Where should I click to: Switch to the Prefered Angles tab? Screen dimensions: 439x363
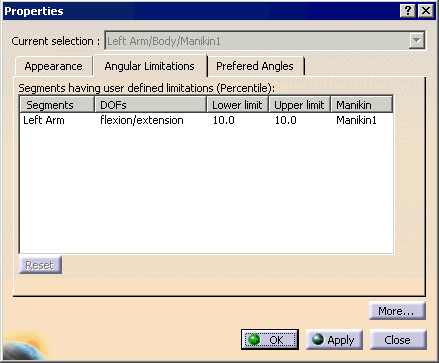click(255, 66)
